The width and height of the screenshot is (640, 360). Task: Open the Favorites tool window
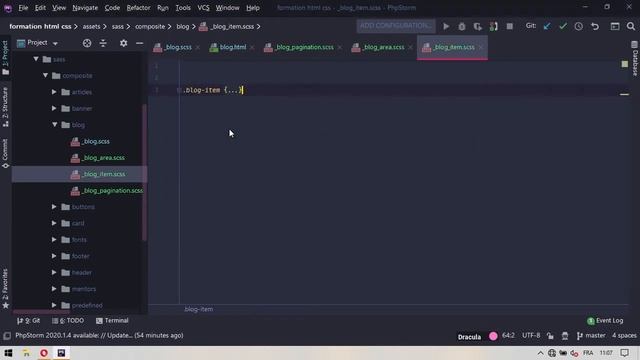5,288
